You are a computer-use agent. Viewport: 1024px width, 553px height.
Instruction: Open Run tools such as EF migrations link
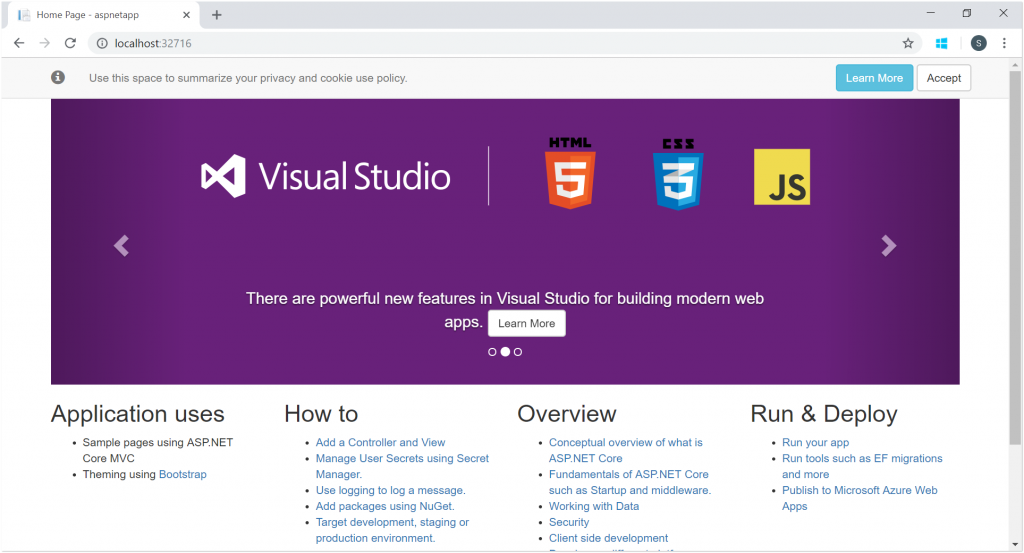click(862, 466)
